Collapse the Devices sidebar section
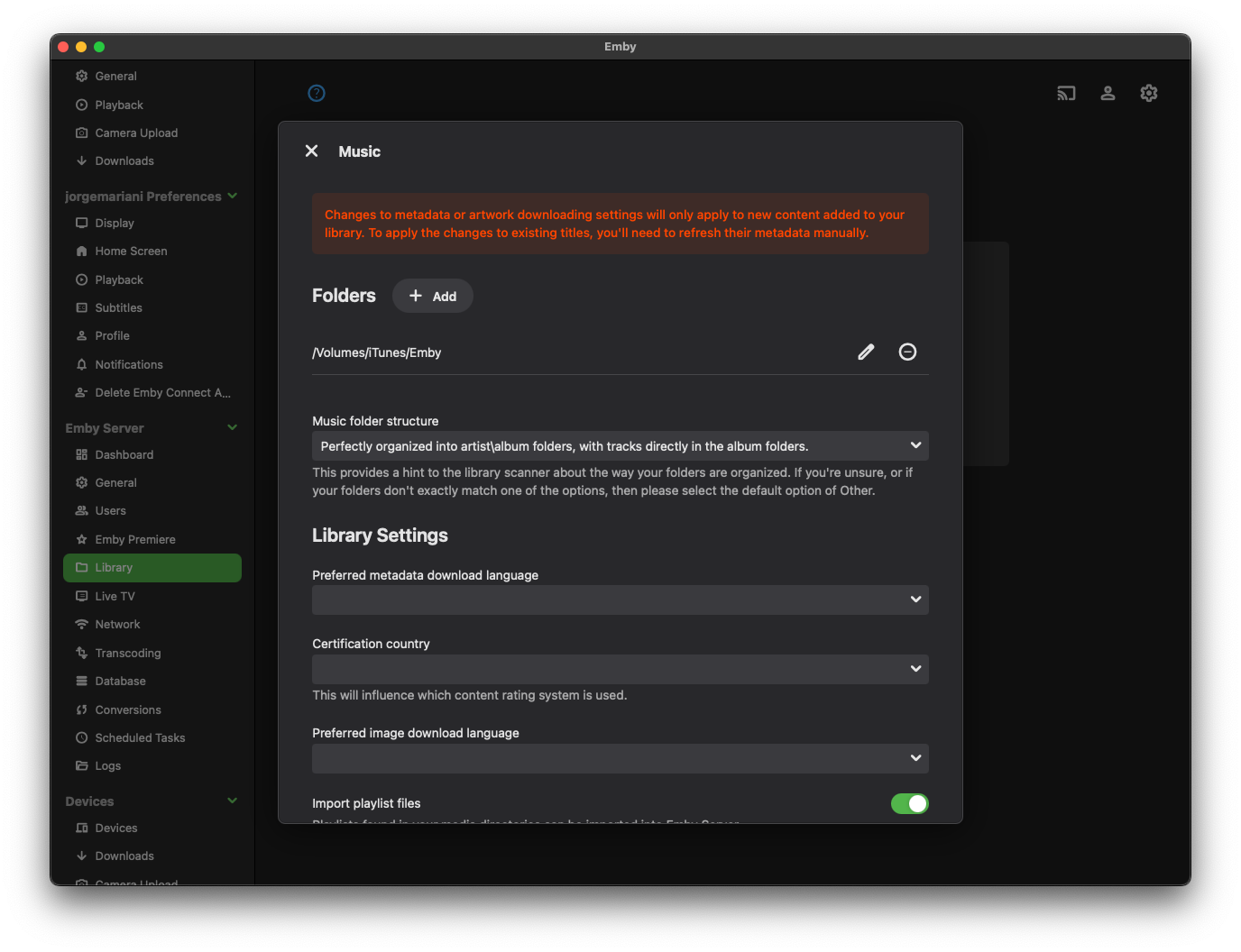 [233, 801]
